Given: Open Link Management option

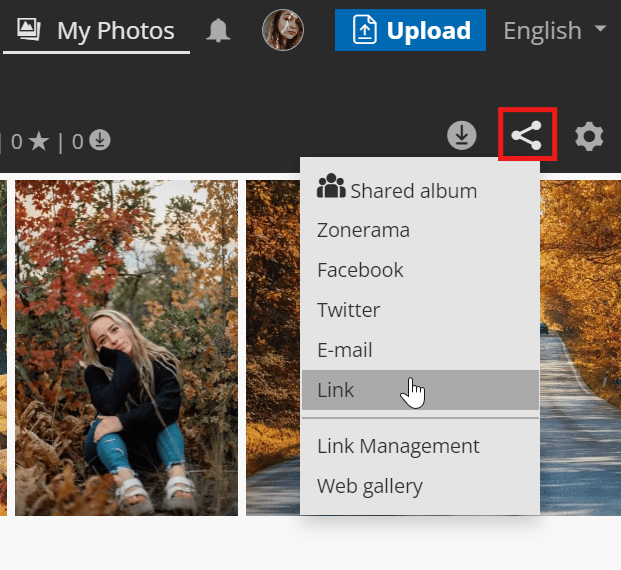Looking at the screenshot, I should tap(398, 446).
